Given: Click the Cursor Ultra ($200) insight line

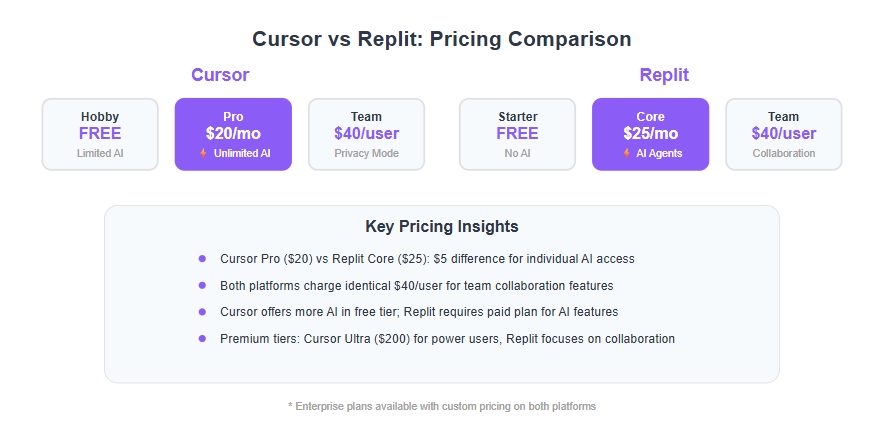Looking at the screenshot, I should click(x=447, y=339).
